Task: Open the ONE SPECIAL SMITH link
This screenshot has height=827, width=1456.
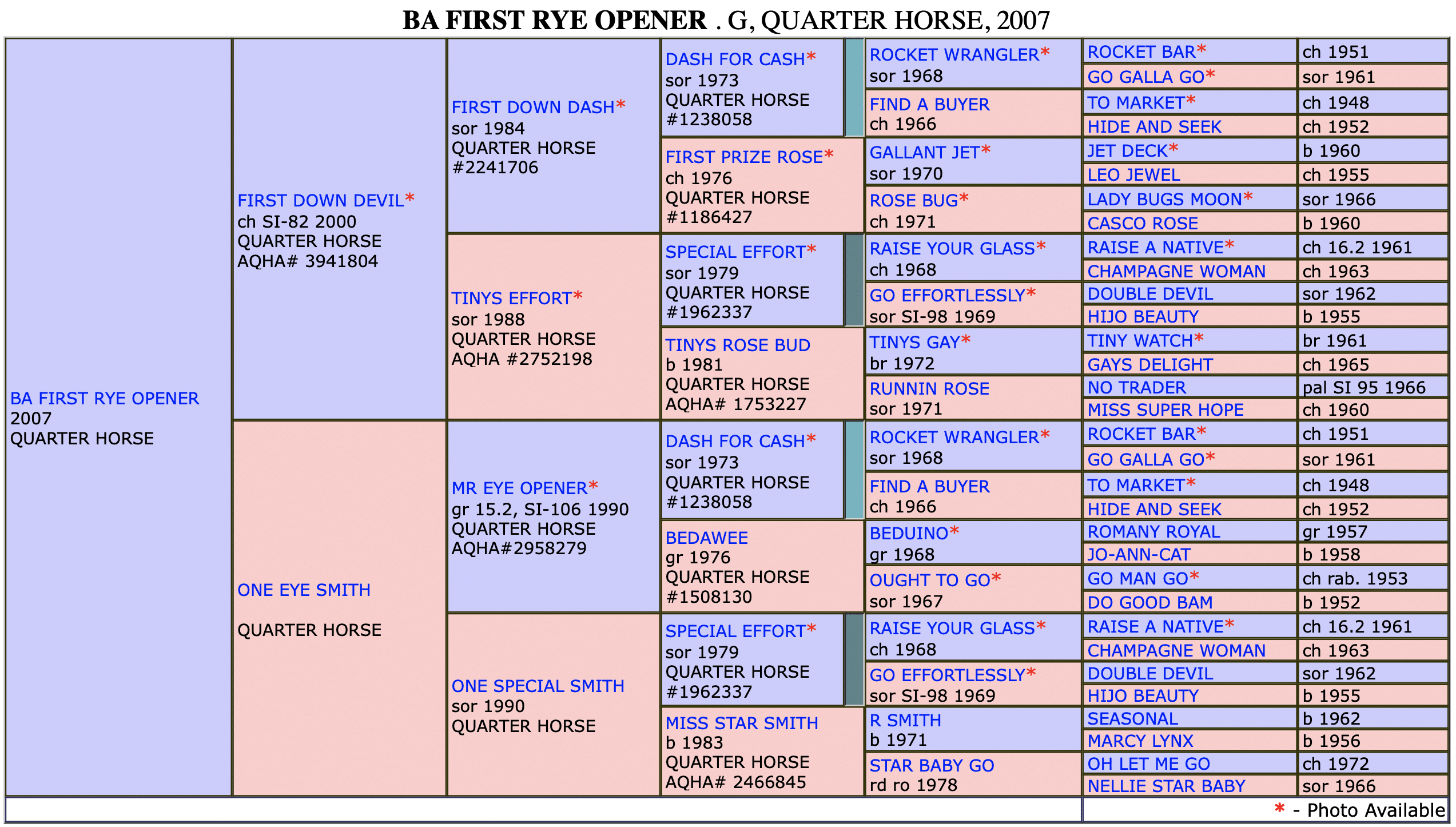Action: coord(538,686)
